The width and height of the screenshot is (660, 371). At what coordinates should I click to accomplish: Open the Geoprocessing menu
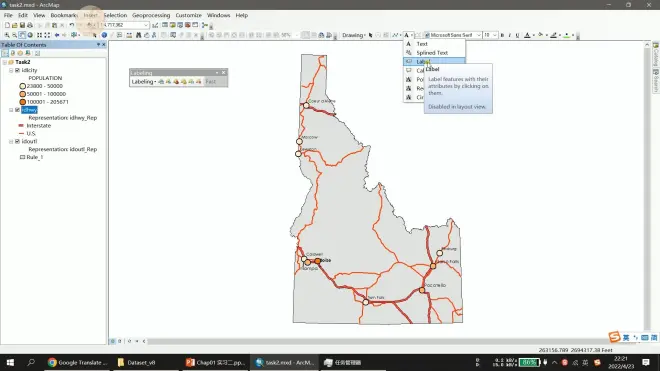coord(151,15)
